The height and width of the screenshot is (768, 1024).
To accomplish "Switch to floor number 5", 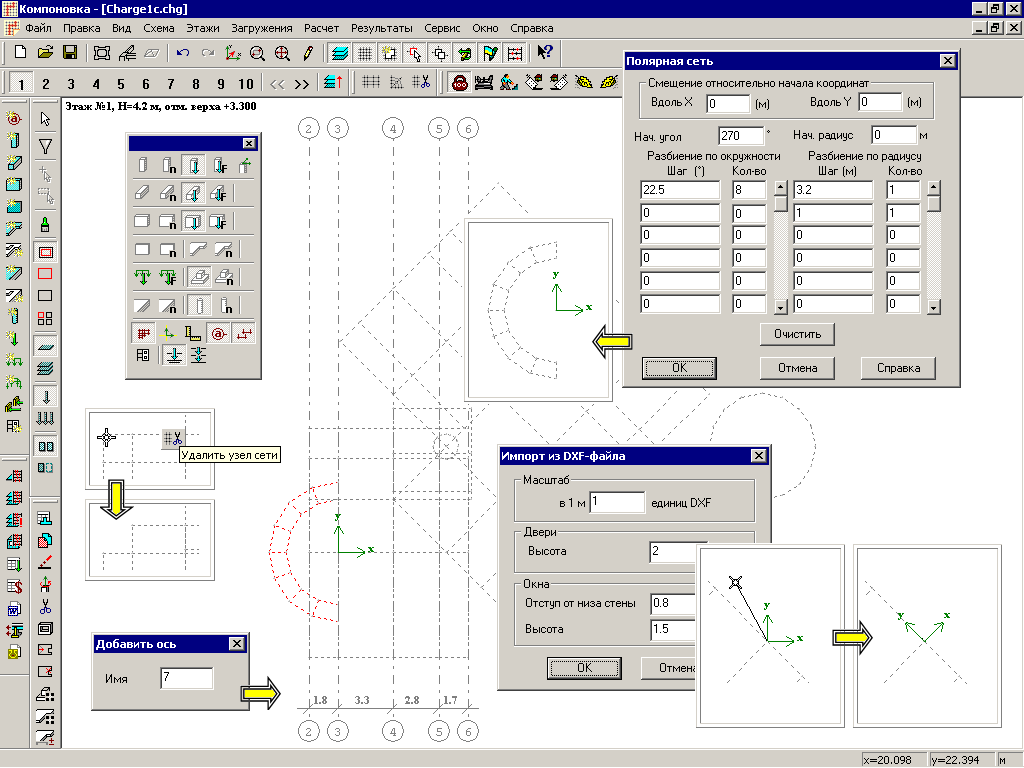I will [120, 83].
